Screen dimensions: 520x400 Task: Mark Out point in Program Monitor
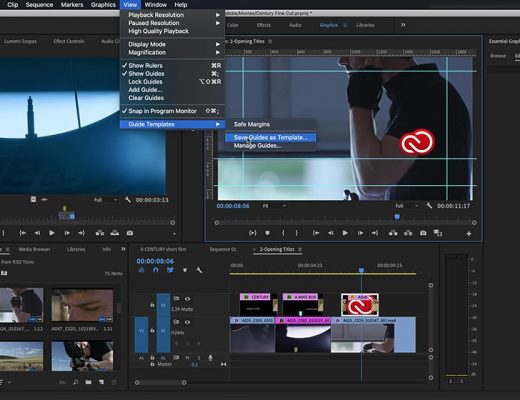(297, 233)
